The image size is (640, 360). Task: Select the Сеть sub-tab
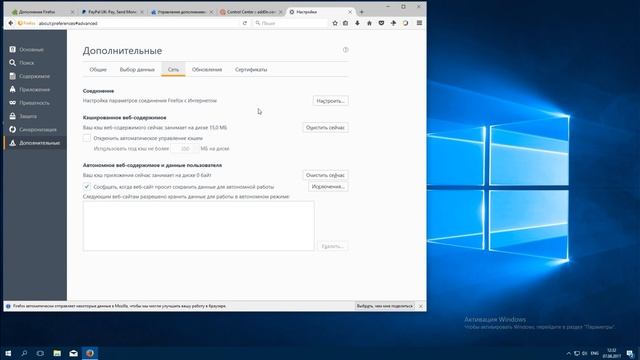tap(173, 70)
